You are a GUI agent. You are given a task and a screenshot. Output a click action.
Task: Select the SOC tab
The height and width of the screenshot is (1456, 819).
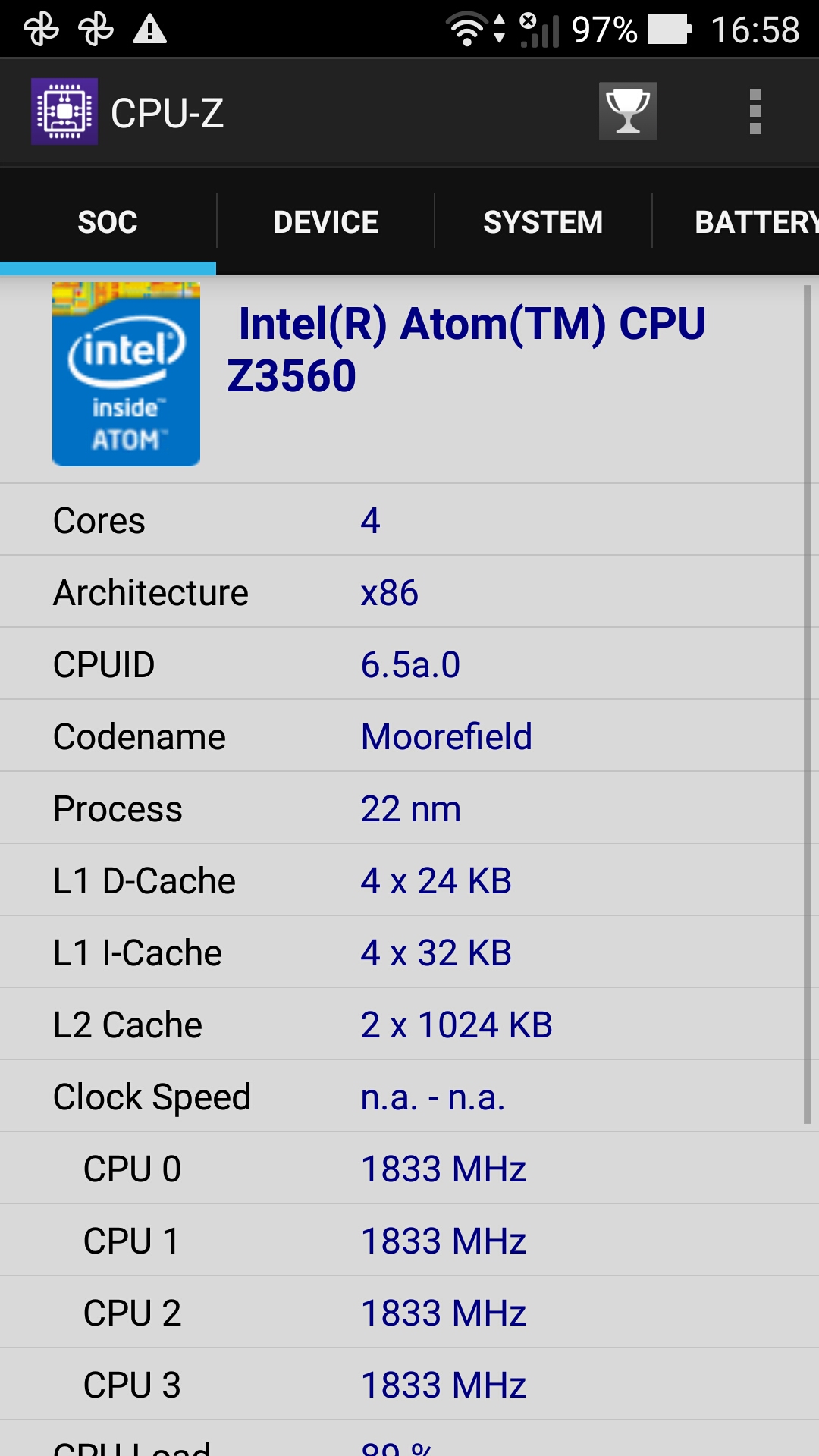[x=108, y=222]
